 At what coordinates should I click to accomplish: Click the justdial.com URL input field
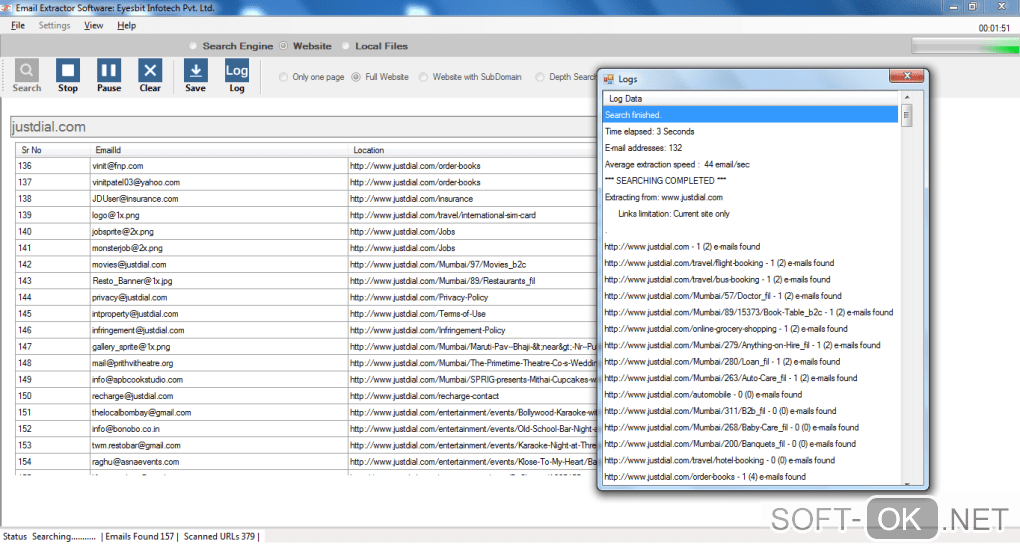coord(303,127)
